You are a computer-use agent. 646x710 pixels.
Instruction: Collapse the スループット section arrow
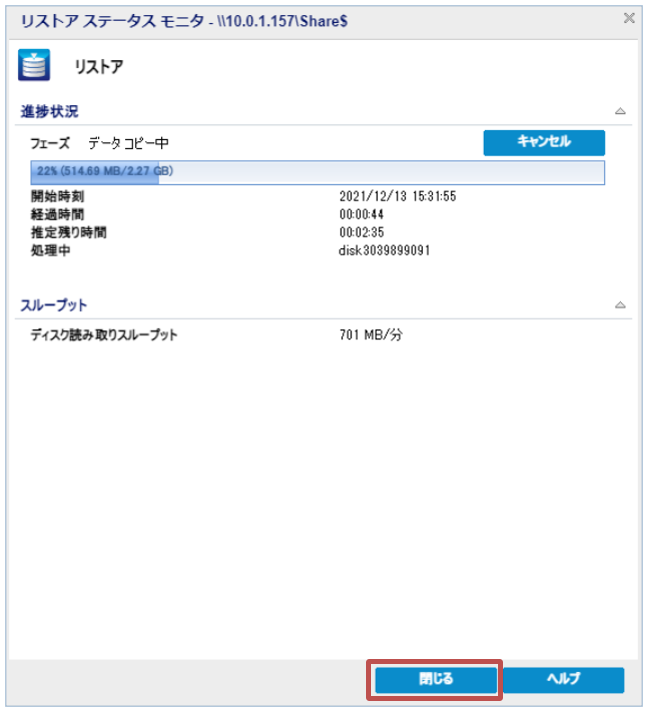[x=620, y=305]
